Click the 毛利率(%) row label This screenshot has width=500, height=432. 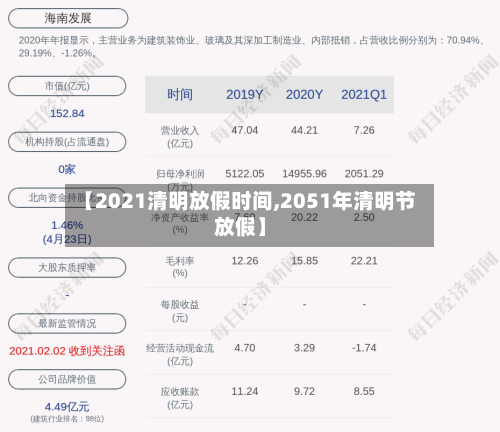180,267
